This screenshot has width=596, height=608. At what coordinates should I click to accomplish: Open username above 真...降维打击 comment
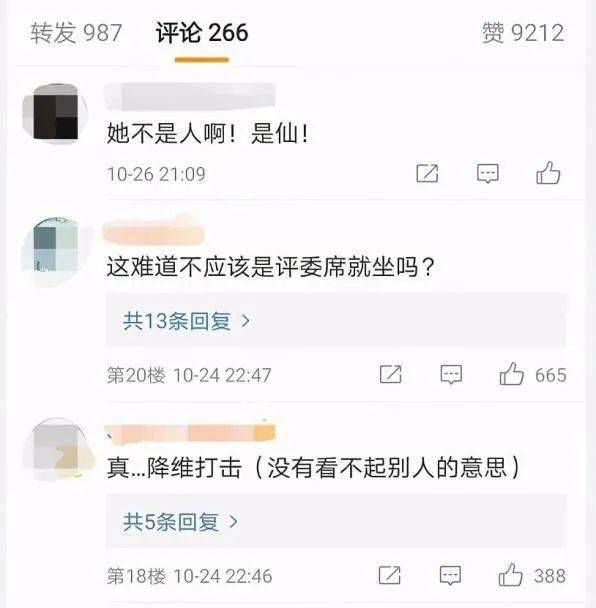(x=190, y=432)
